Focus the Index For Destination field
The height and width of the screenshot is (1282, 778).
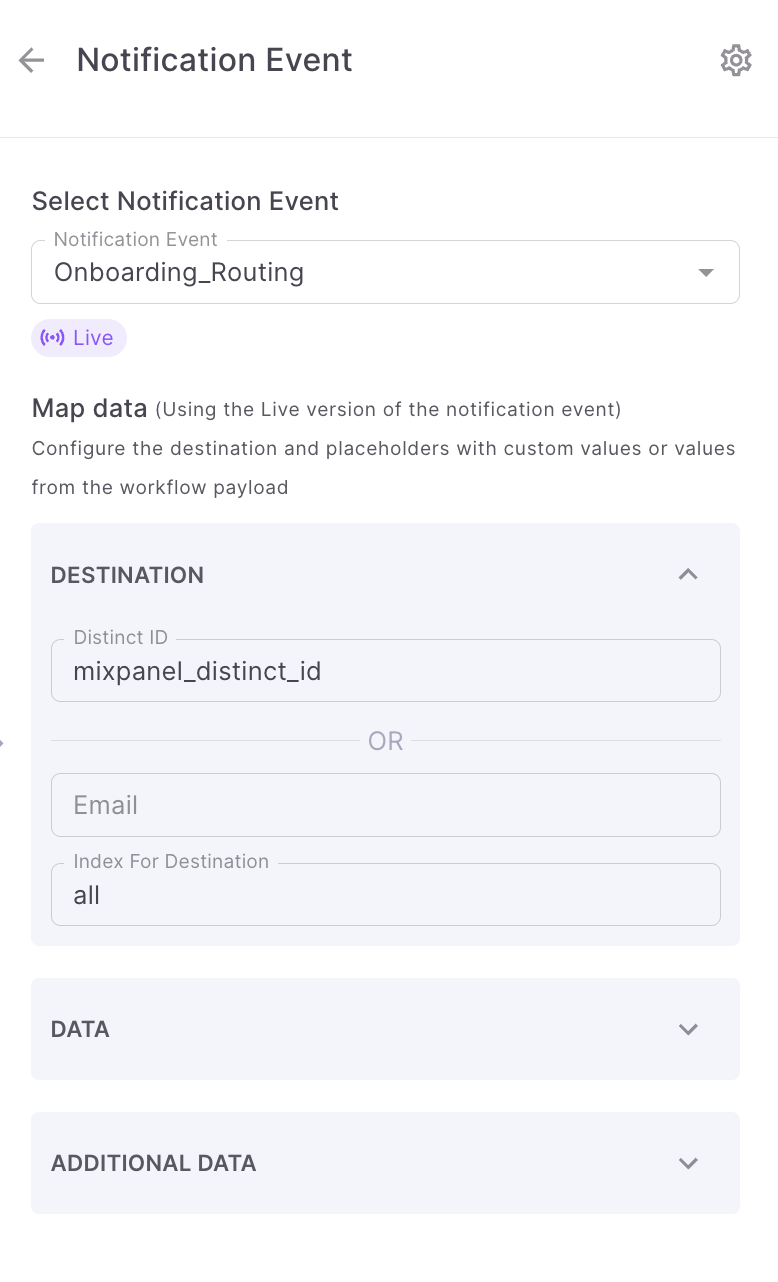tap(385, 895)
